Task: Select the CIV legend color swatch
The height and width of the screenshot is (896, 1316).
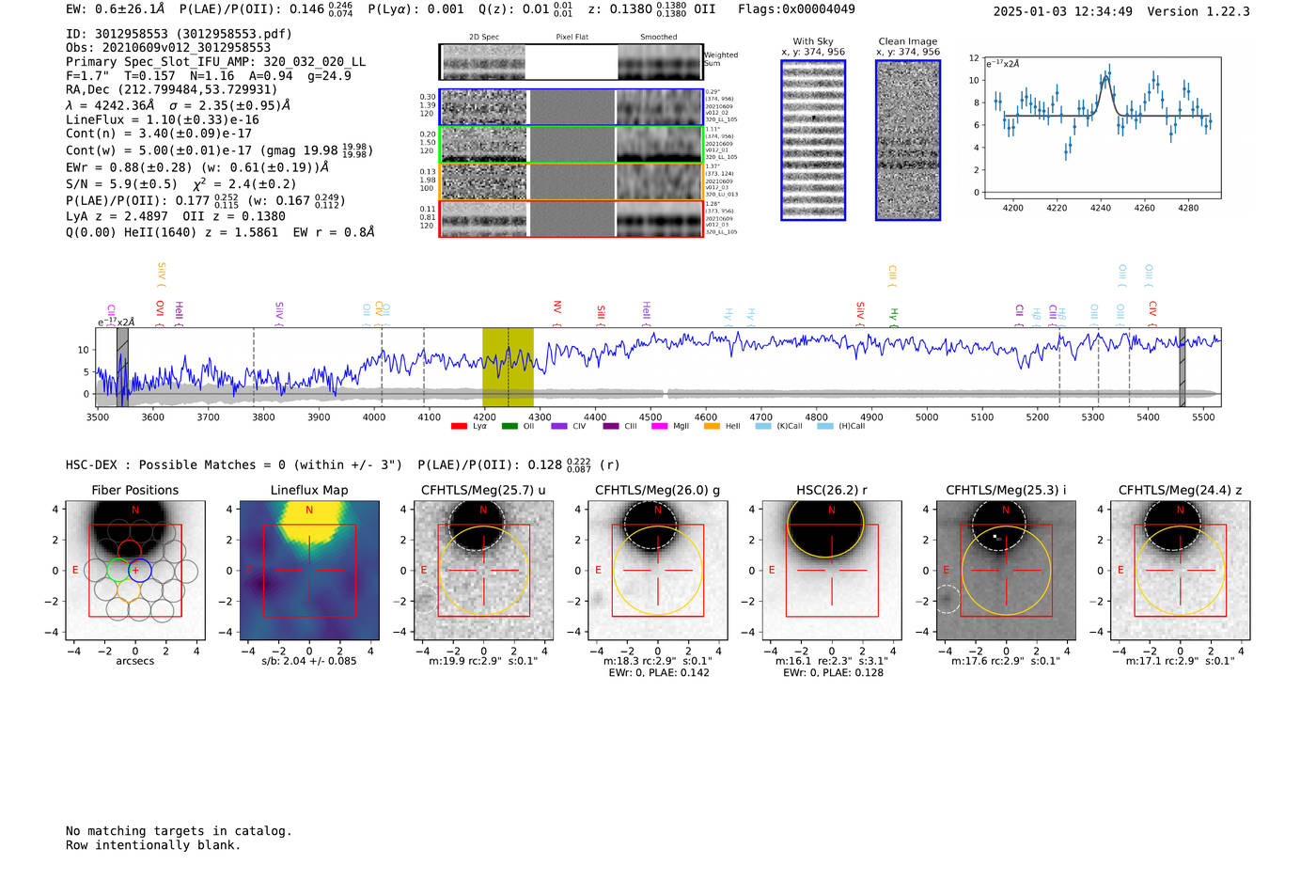Action: click(559, 427)
